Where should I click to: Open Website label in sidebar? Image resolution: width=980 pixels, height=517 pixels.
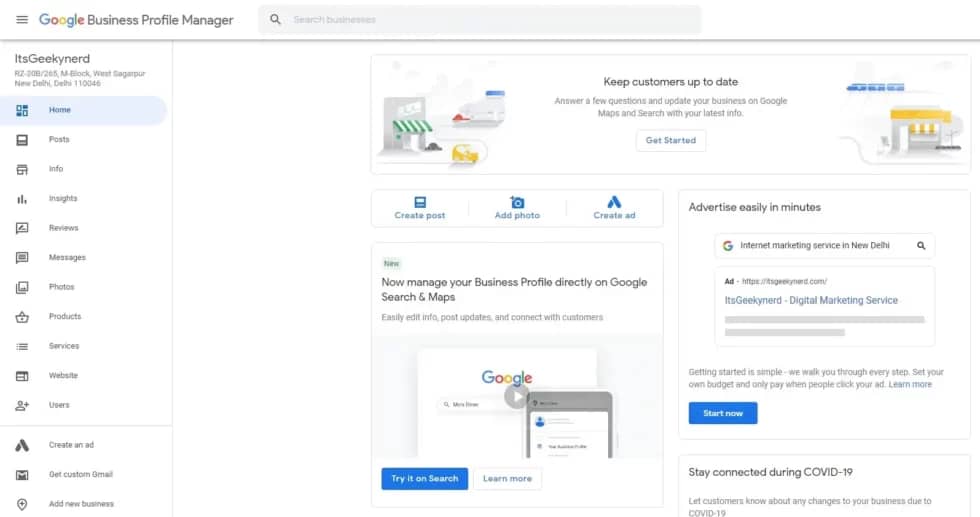click(x=63, y=375)
